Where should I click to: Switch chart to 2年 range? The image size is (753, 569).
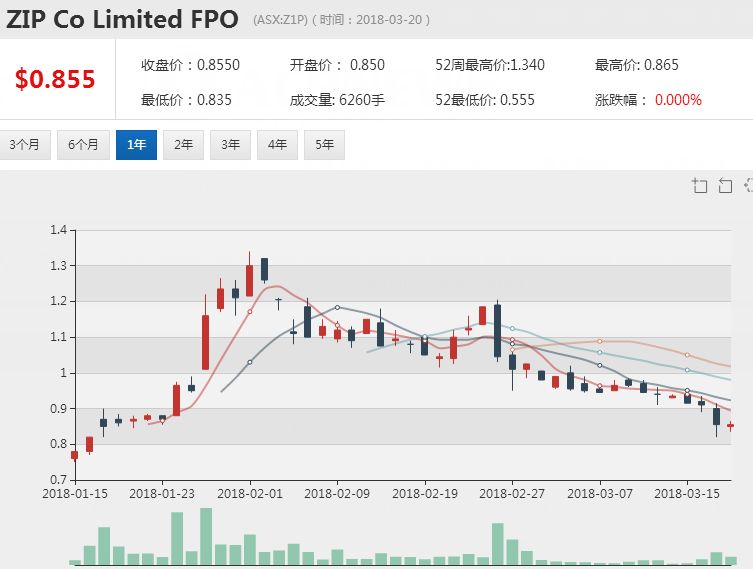183,145
